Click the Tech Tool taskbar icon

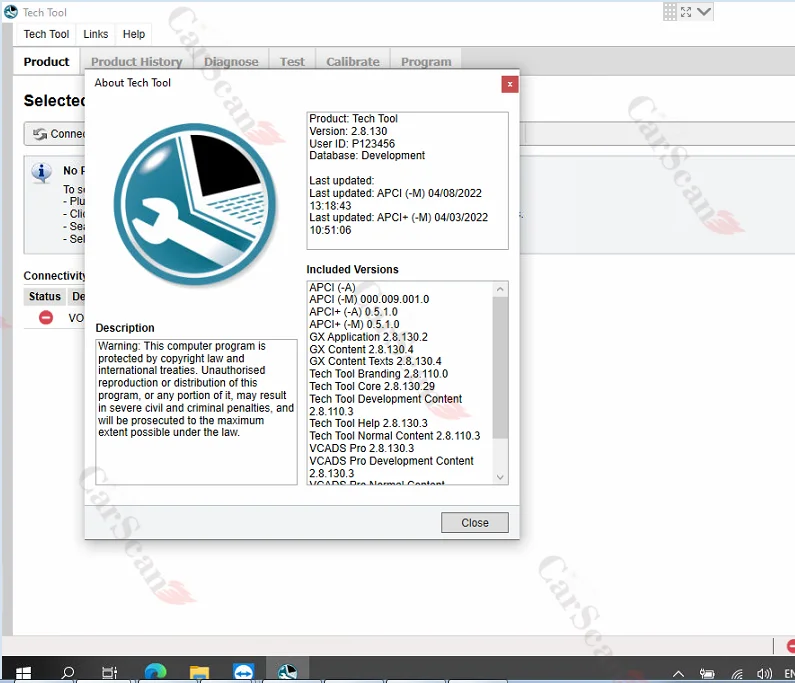[x=287, y=671]
